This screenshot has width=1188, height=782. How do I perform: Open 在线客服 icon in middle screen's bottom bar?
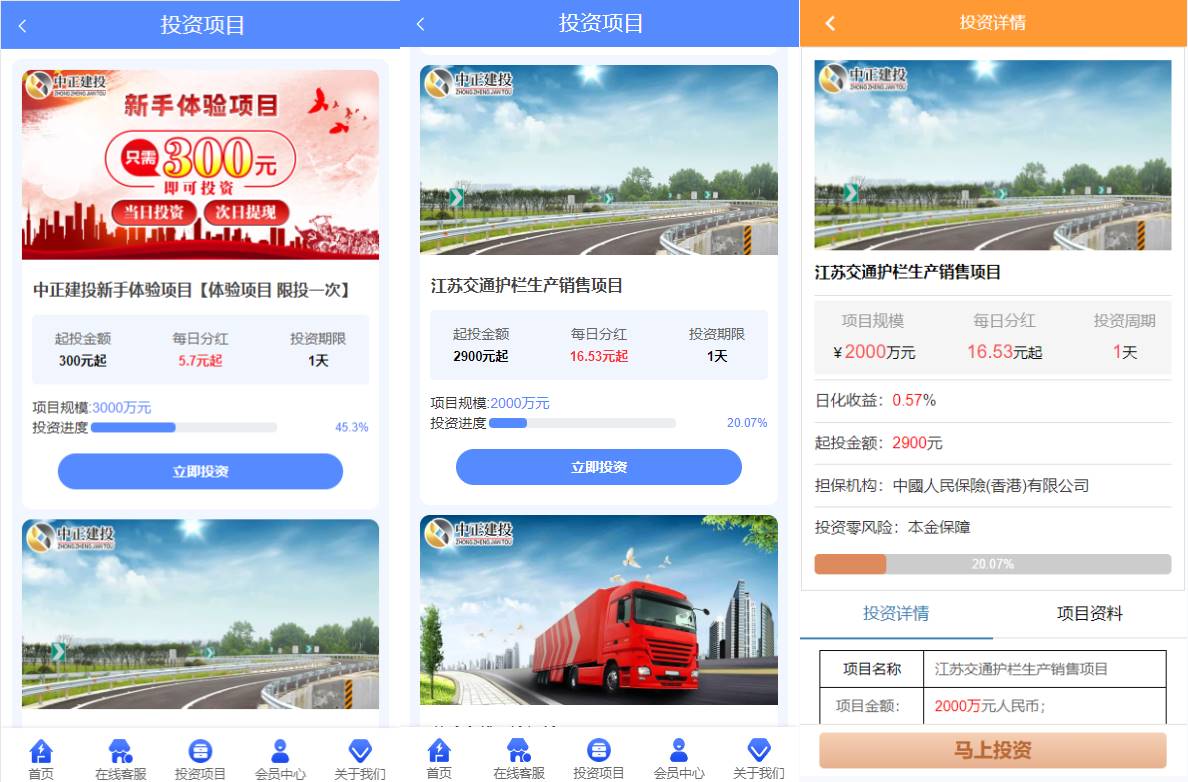tap(519, 752)
